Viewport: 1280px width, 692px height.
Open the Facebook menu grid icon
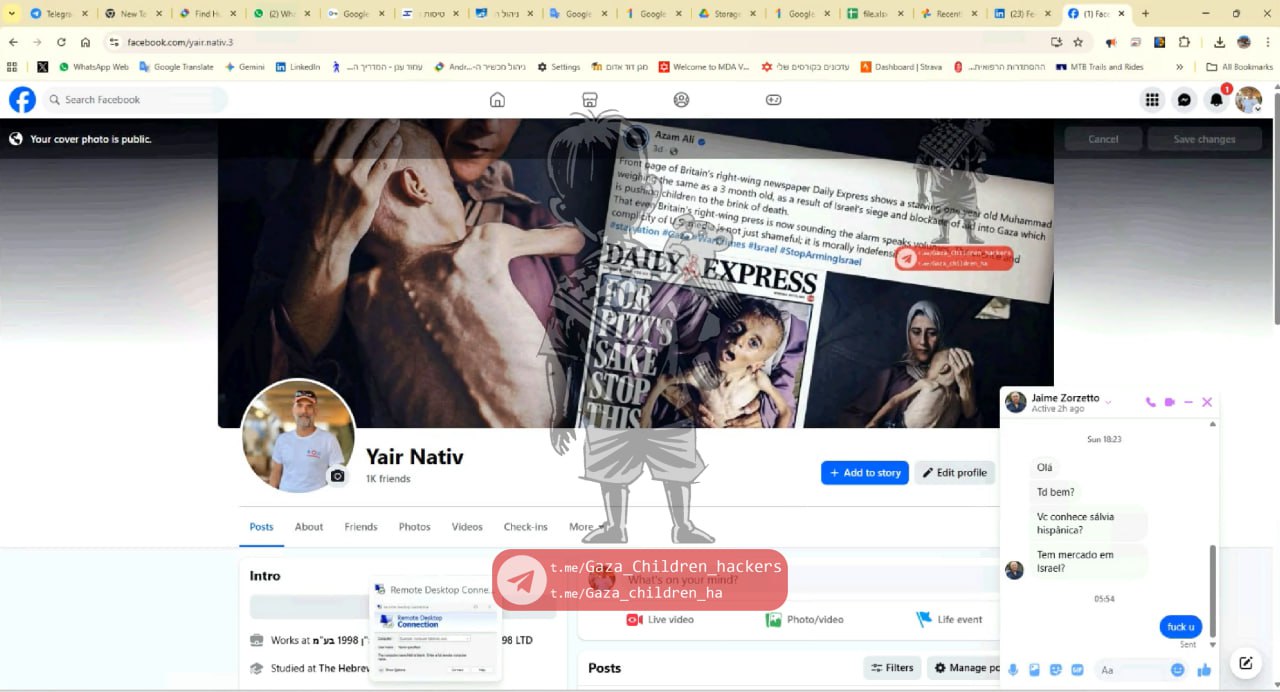pos(1152,100)
